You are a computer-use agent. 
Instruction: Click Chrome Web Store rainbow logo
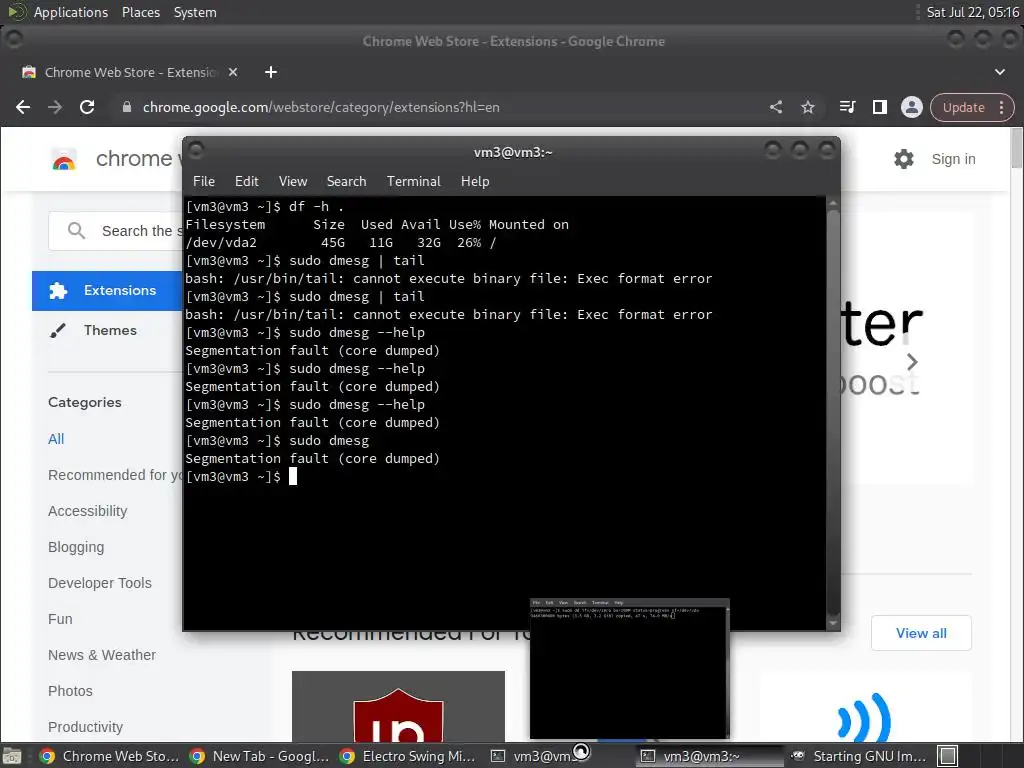coord(64,159)
